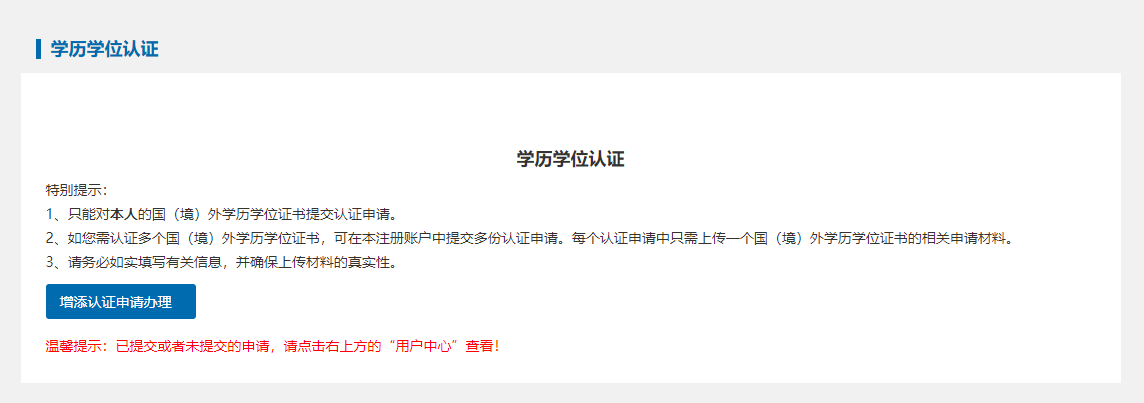Screen dimensions: 1144x403
Task: Click the 增添认证申请办理 blue button
Action: [120, 302]
